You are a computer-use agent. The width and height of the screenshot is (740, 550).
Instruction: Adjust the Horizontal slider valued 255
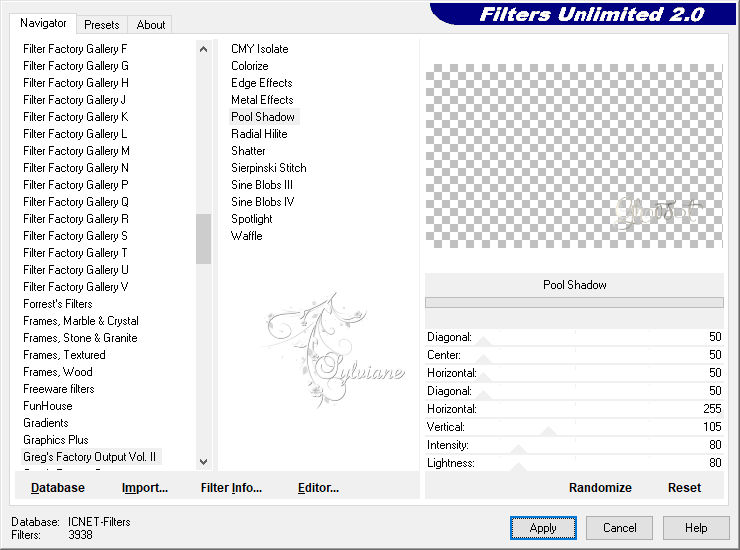(574, 409)
